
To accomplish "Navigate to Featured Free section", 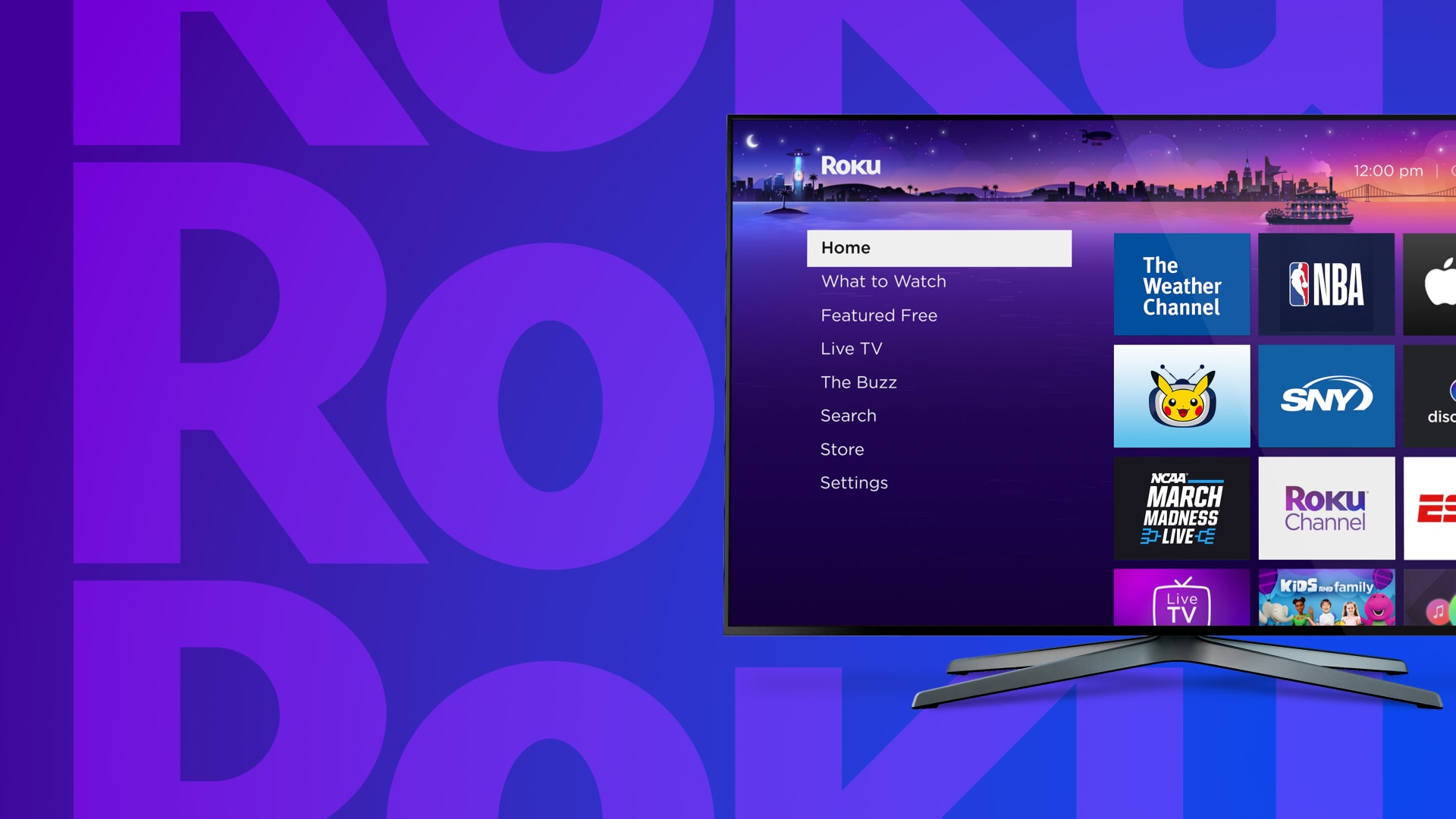I will point(879,315).
